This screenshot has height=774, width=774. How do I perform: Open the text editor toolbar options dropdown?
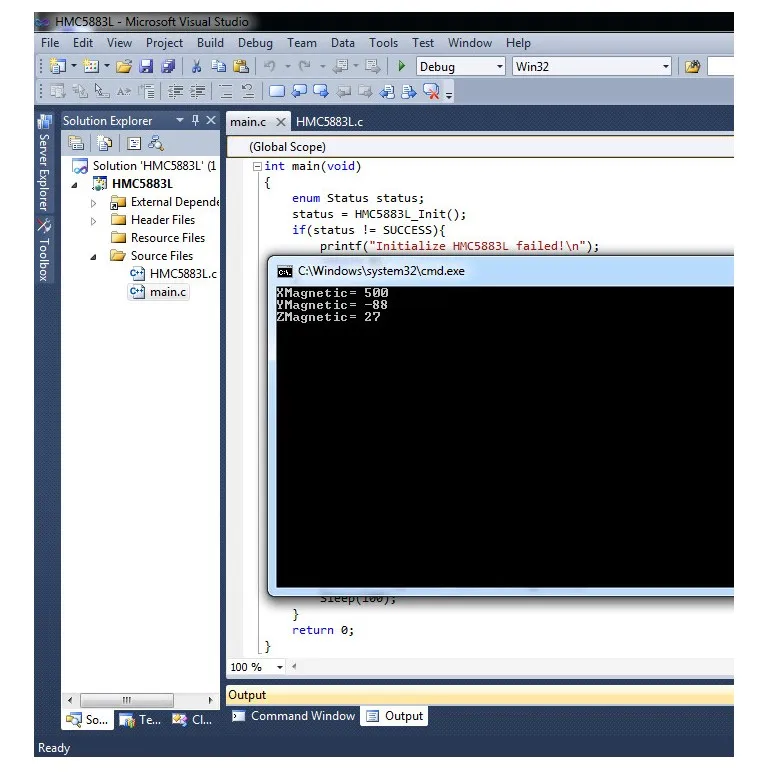(449, 94)
